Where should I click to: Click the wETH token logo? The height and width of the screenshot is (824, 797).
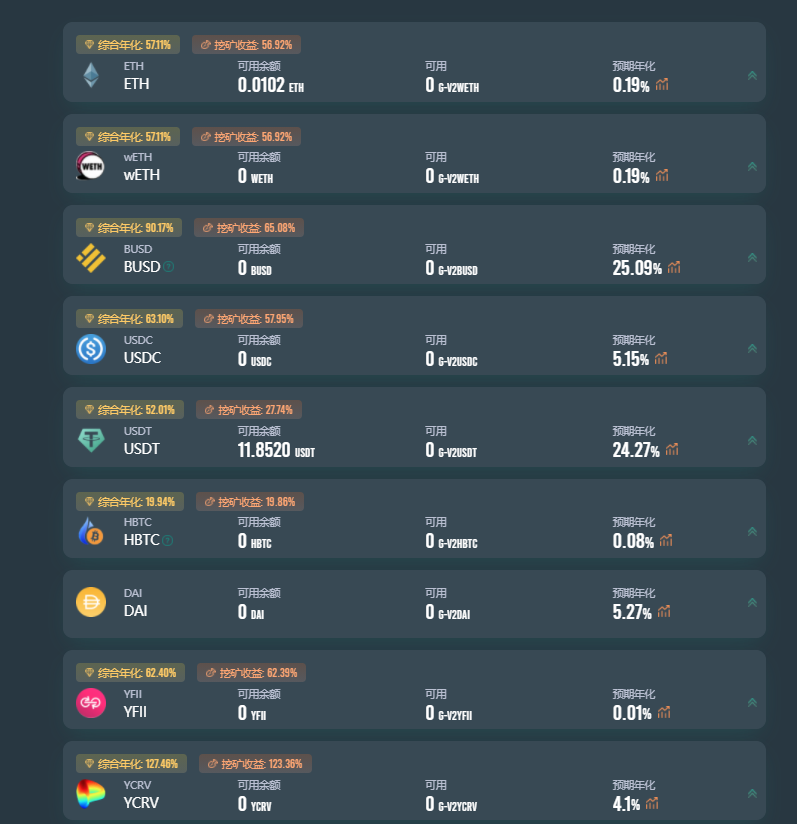click(90, 166)
